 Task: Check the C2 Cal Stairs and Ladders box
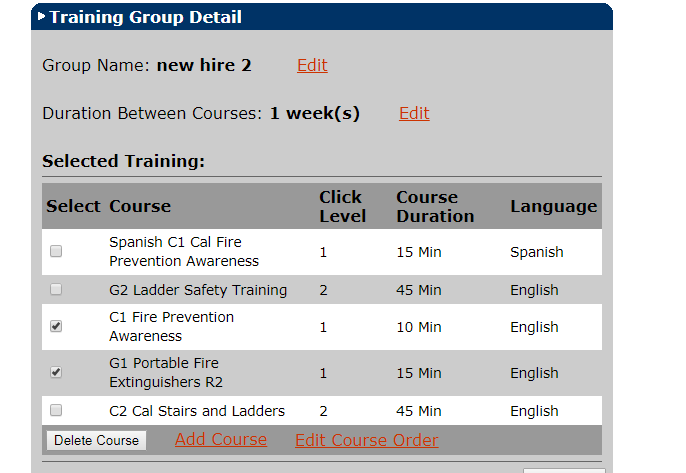pyautogui.click(x=56, y=410)
